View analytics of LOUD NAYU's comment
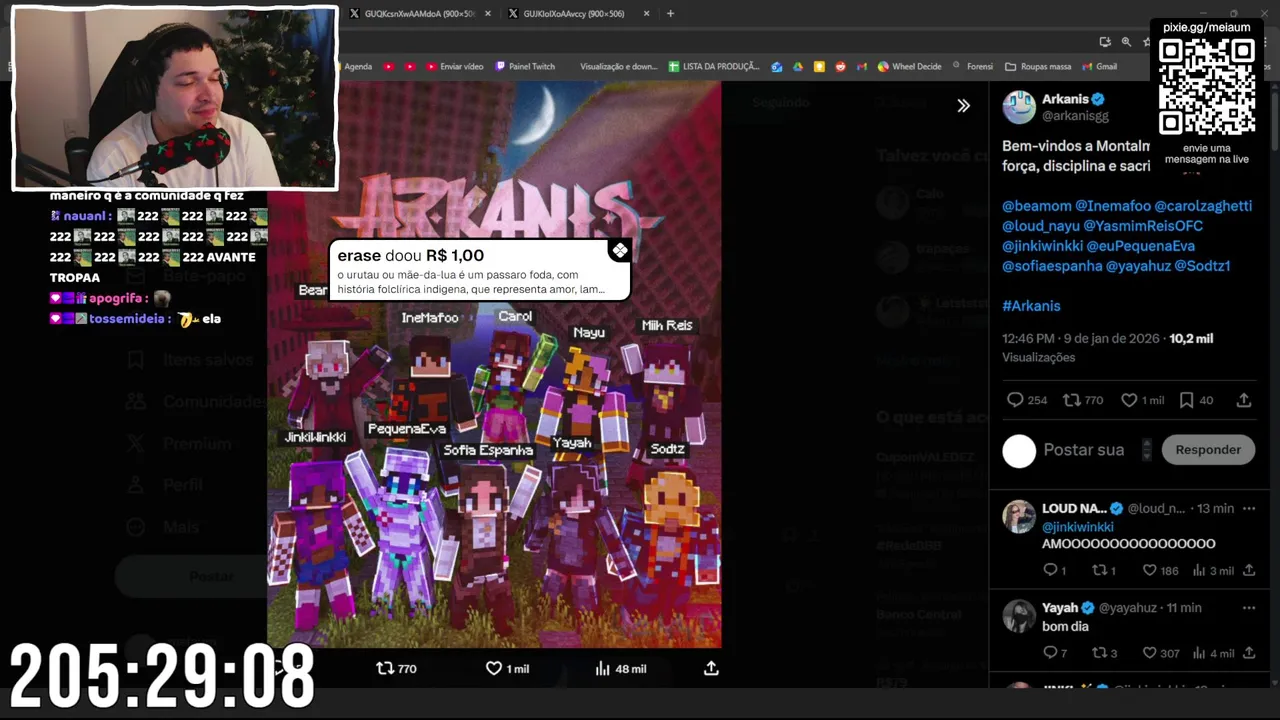This screenshot has height=720, width=1280. [1199, 570]
